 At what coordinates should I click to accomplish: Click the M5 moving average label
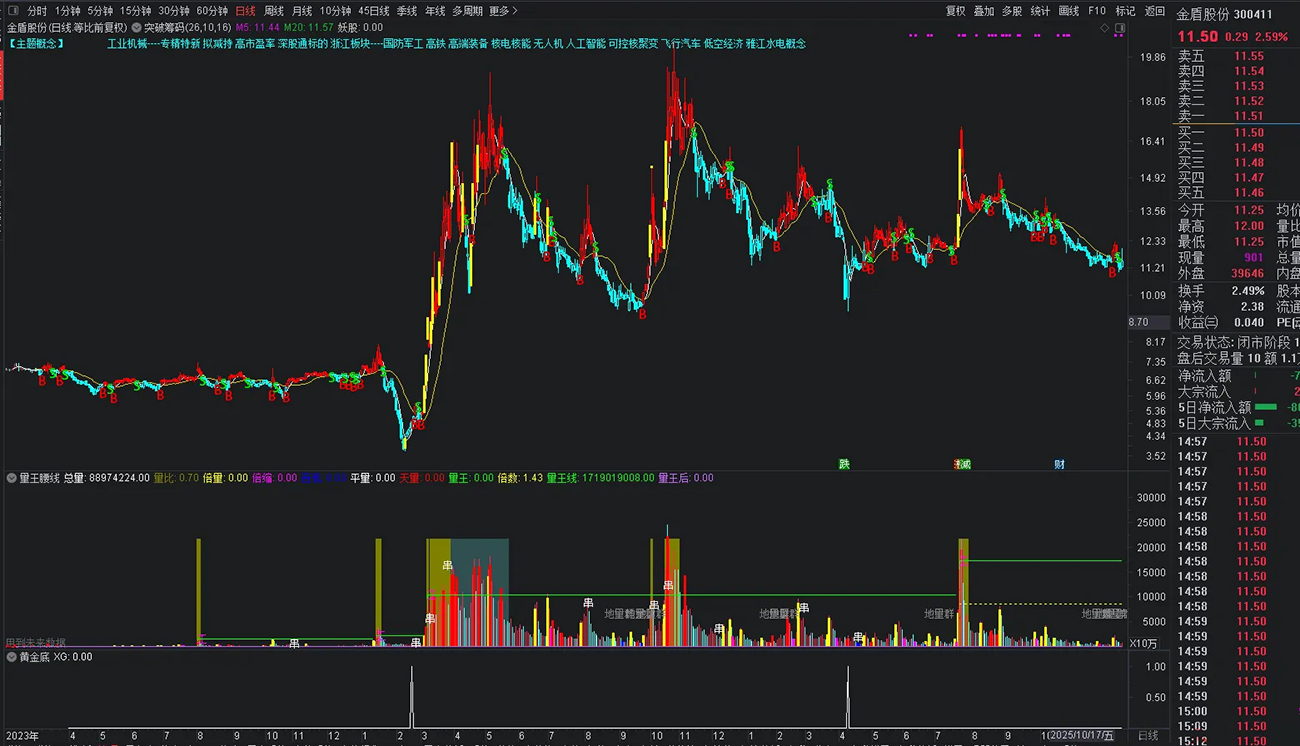(257, 28)
